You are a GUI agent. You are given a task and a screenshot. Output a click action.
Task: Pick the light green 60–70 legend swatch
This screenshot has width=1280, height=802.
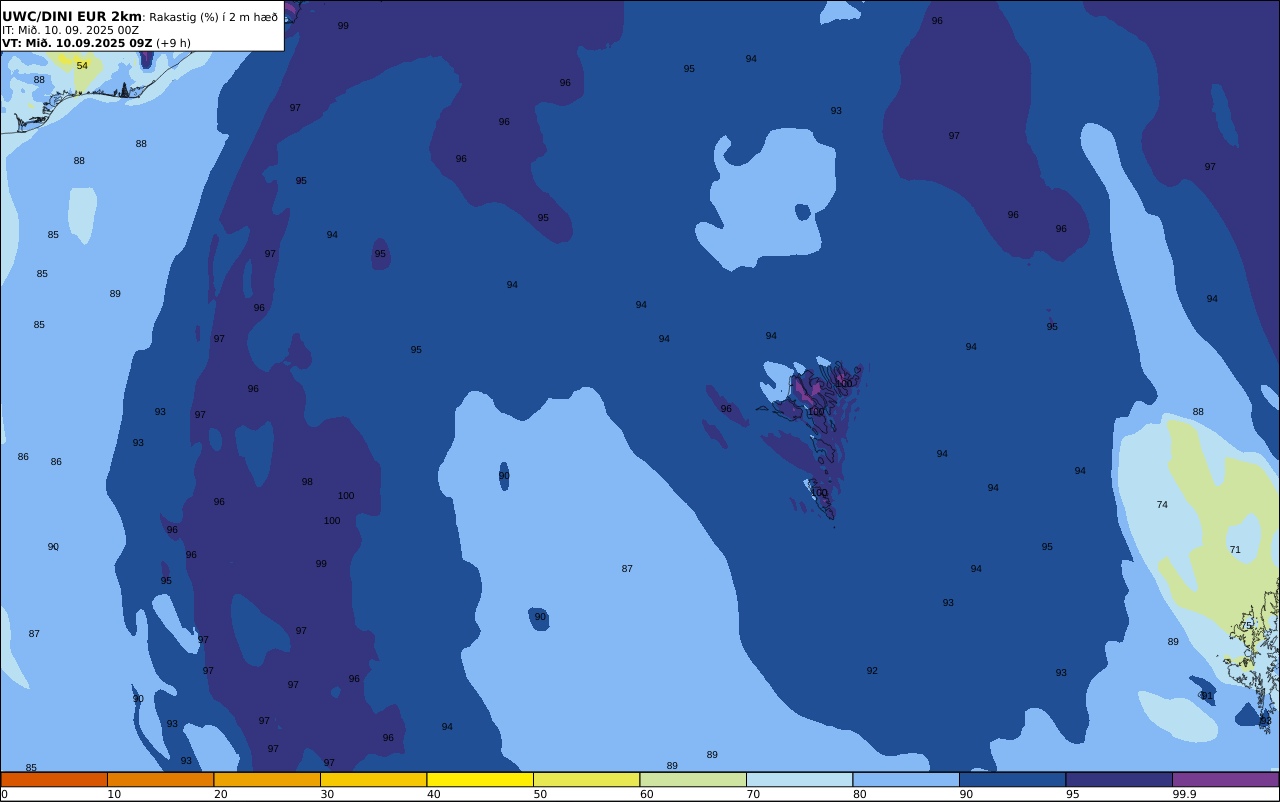pos(693,779)
